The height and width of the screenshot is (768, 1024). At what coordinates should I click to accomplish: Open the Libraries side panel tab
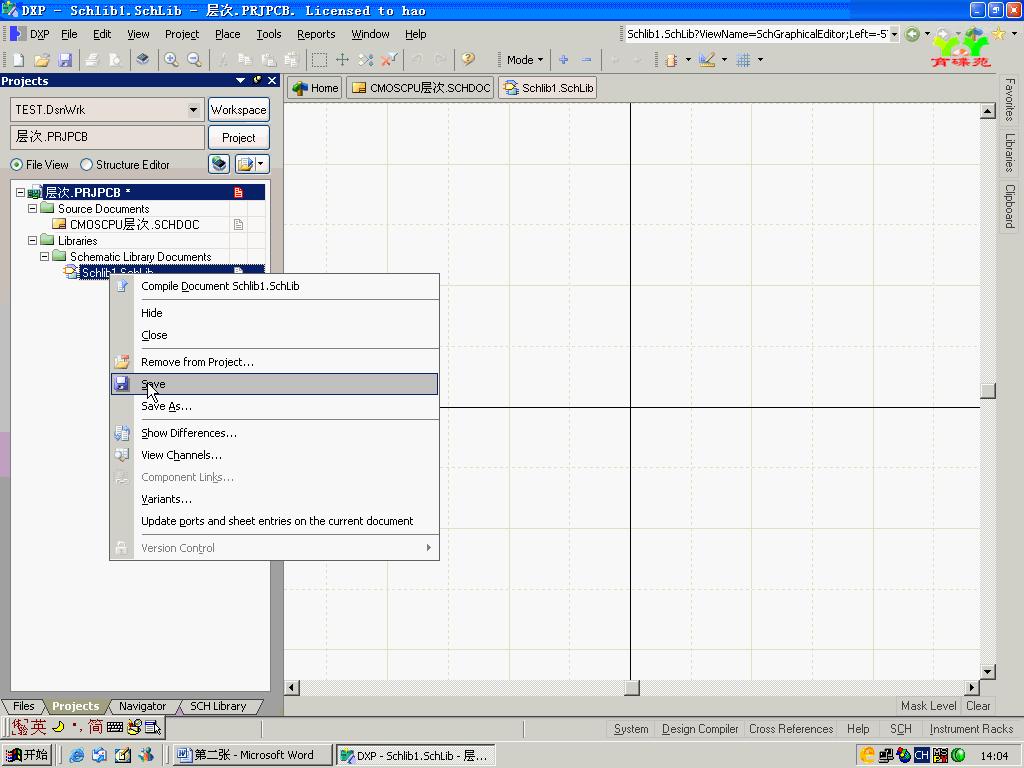[x=1010, y=152]
